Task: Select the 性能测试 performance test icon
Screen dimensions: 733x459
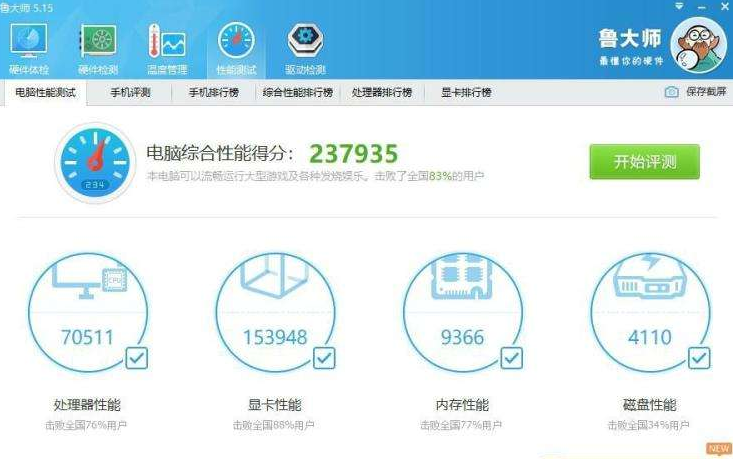Action: tap(236, 49)
